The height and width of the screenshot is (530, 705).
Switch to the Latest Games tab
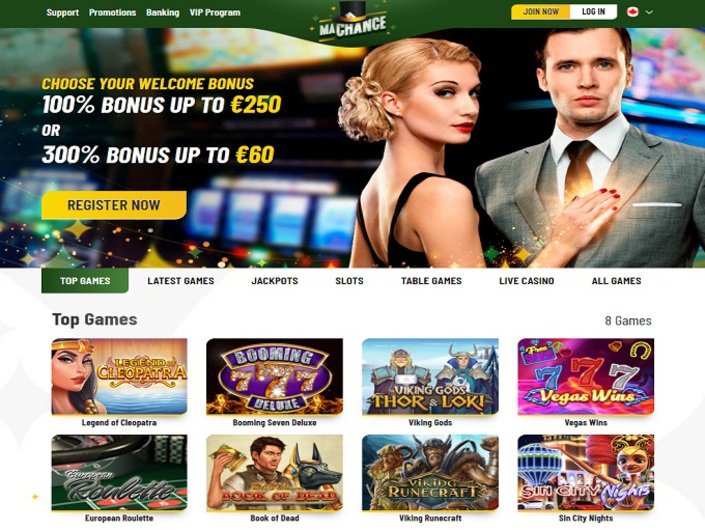(x=181, y=281)
